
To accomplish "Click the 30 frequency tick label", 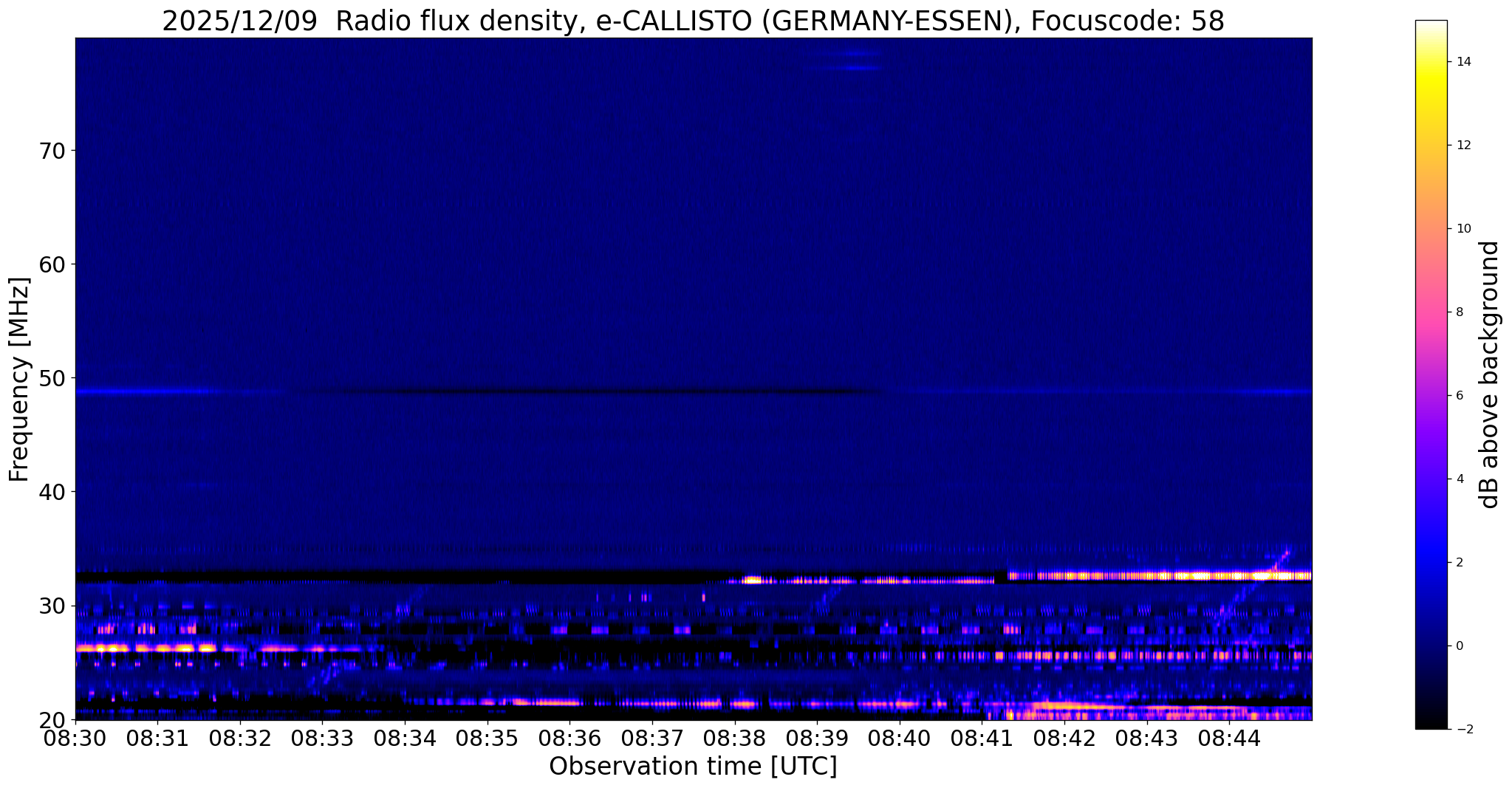I will click(51, 606).
